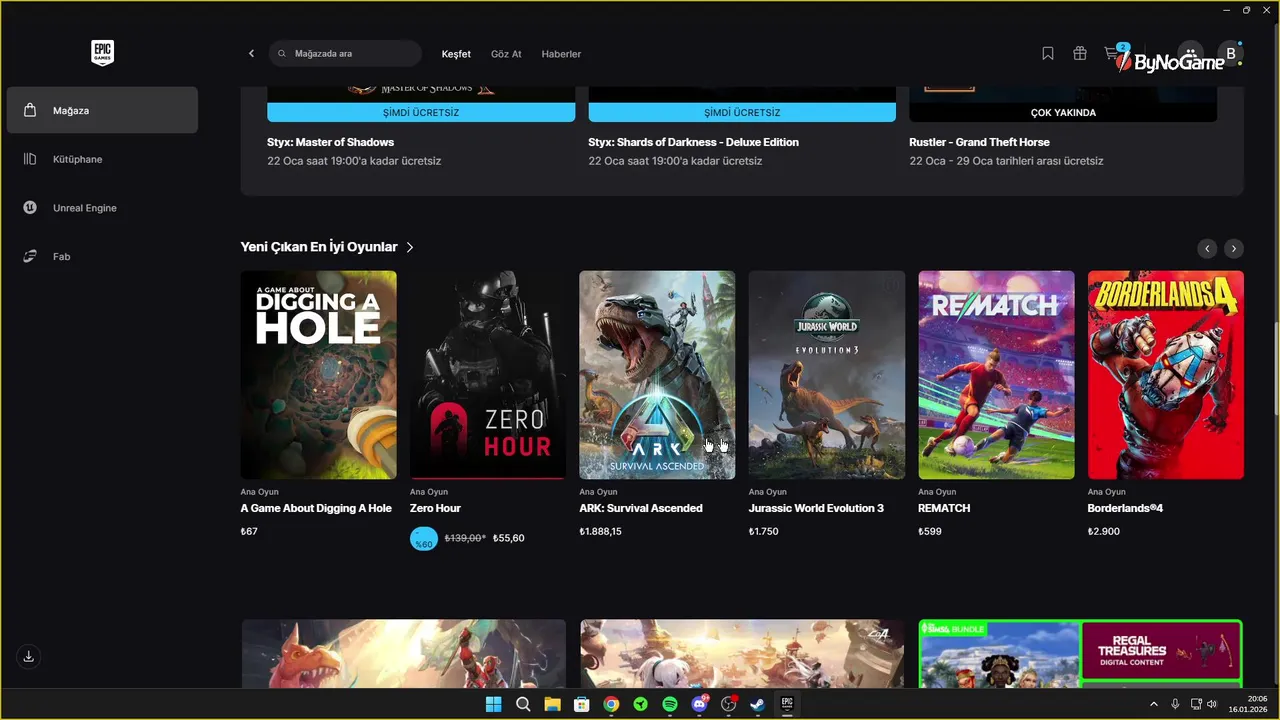This screenshot has width=1280, height=720.
Task: Go back with the back arrow
Action: [x=251, y=54]
